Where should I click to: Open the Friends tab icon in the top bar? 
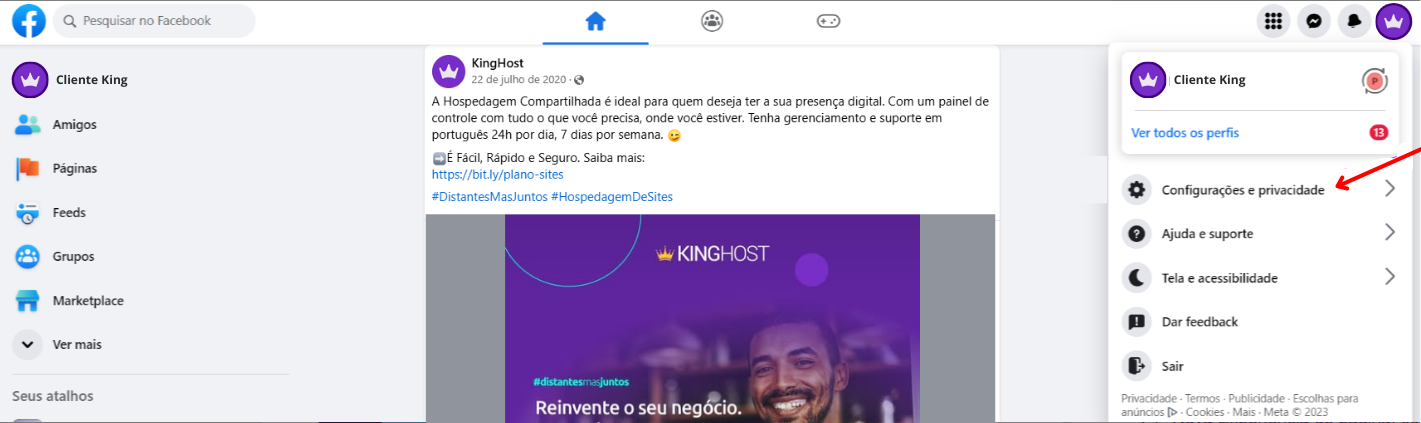tap(711, 21)
